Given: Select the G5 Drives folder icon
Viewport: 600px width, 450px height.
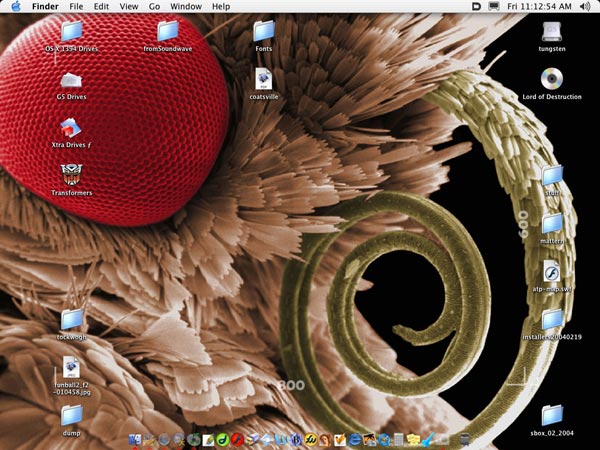Looking at the screenshot, I should point(72,81).
